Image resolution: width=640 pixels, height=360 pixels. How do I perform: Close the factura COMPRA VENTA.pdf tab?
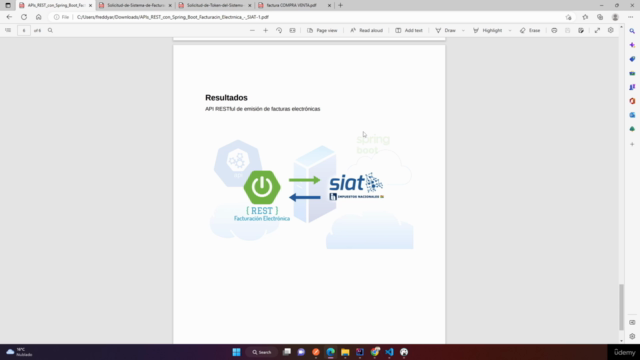point(329,5)
